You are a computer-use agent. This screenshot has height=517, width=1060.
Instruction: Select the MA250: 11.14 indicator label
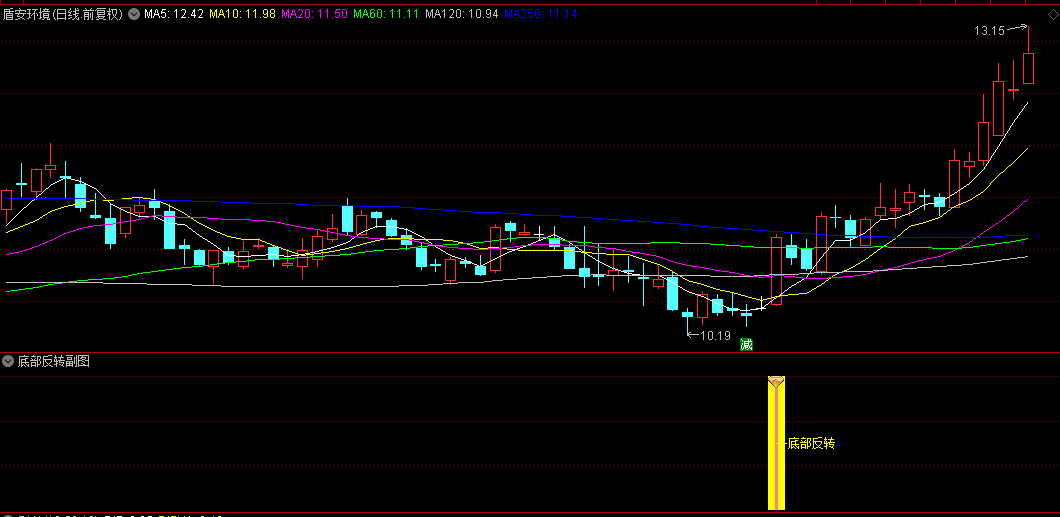[541, 14]
